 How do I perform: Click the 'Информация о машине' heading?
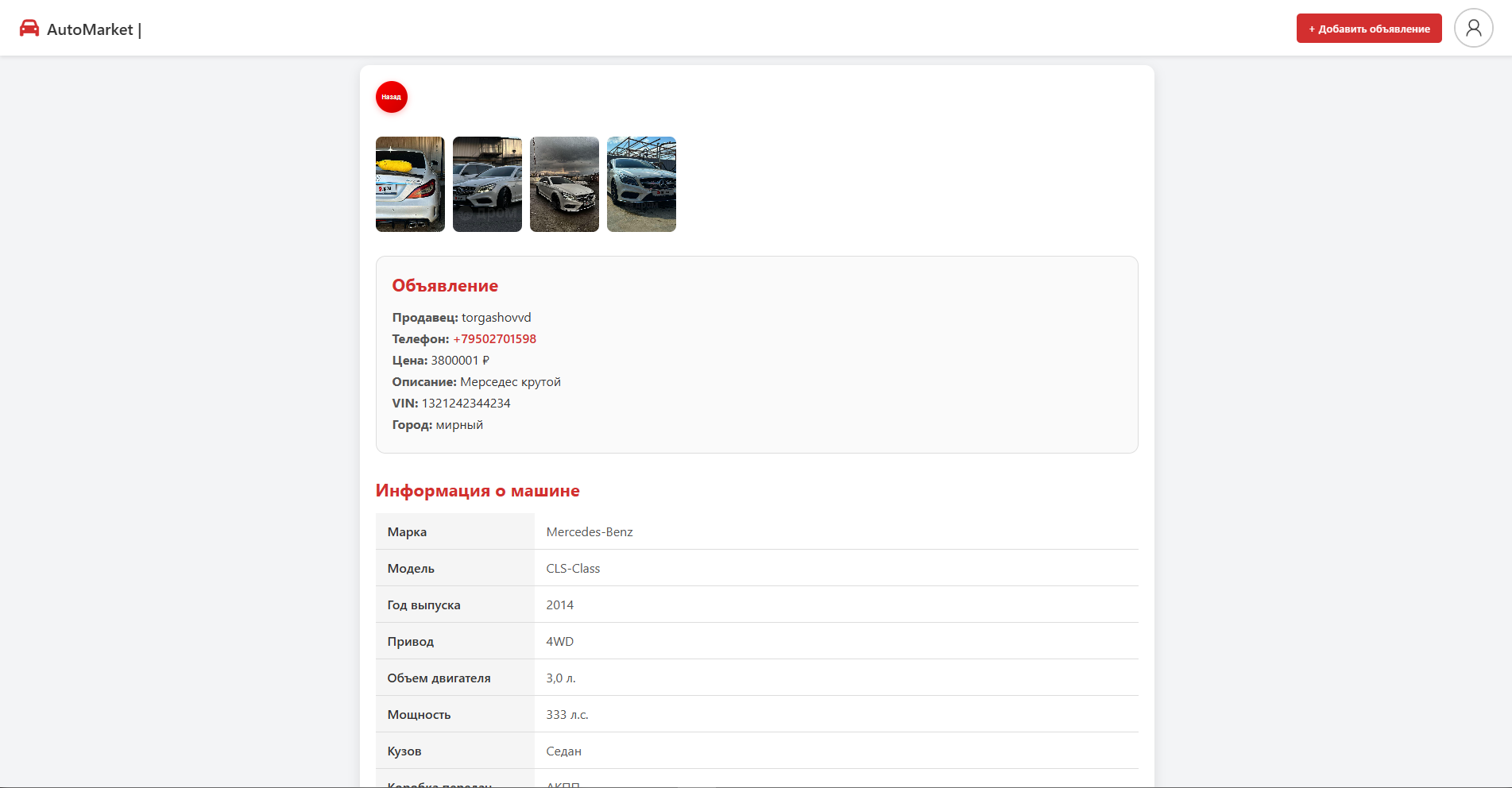[x=478, y=491]
